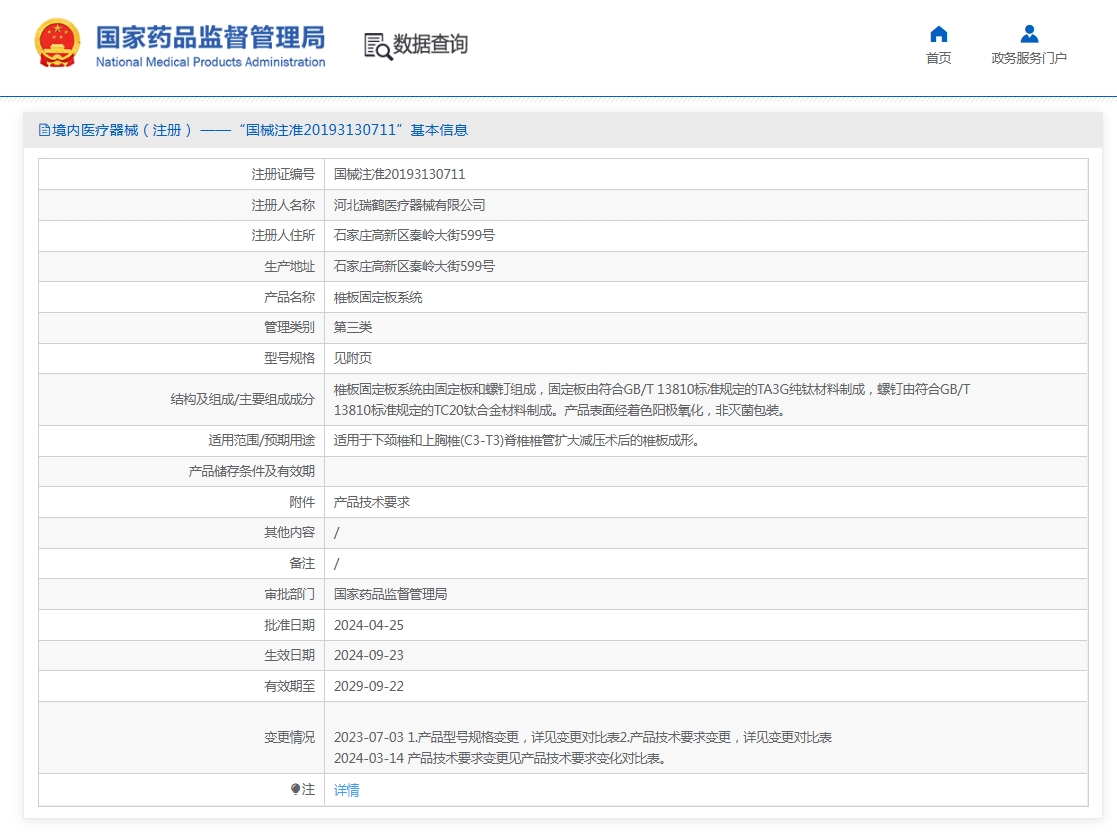Click the 注册人住所 label

tap(283, 235)
